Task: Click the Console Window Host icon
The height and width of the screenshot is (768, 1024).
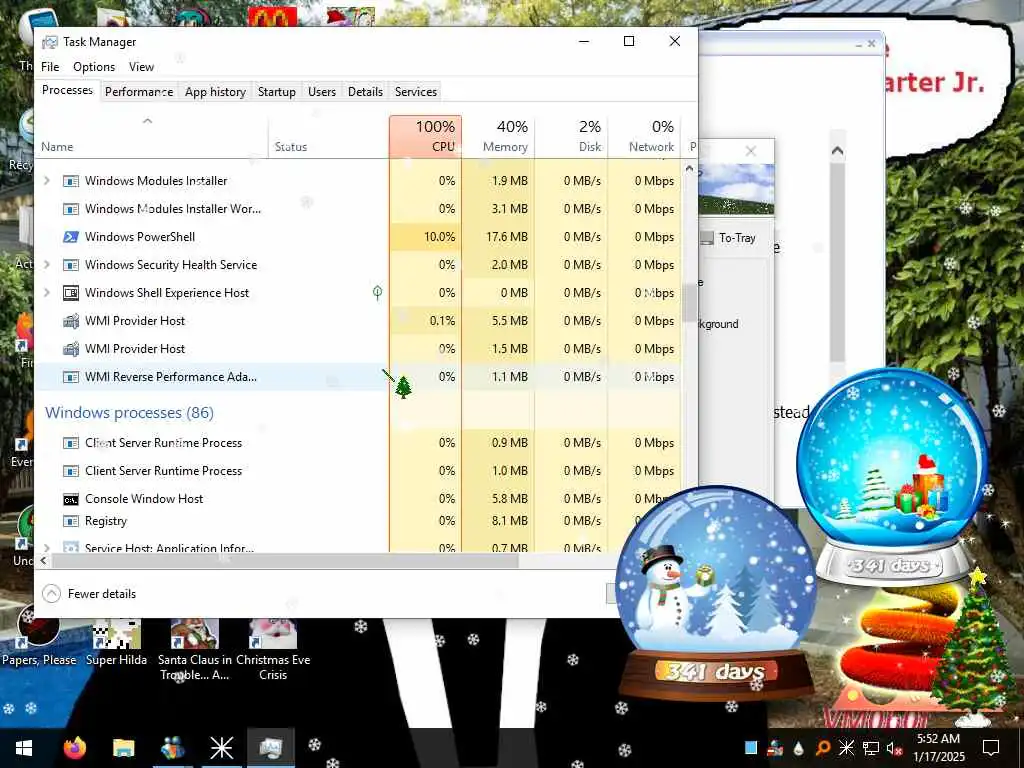Action: point(71,499)
